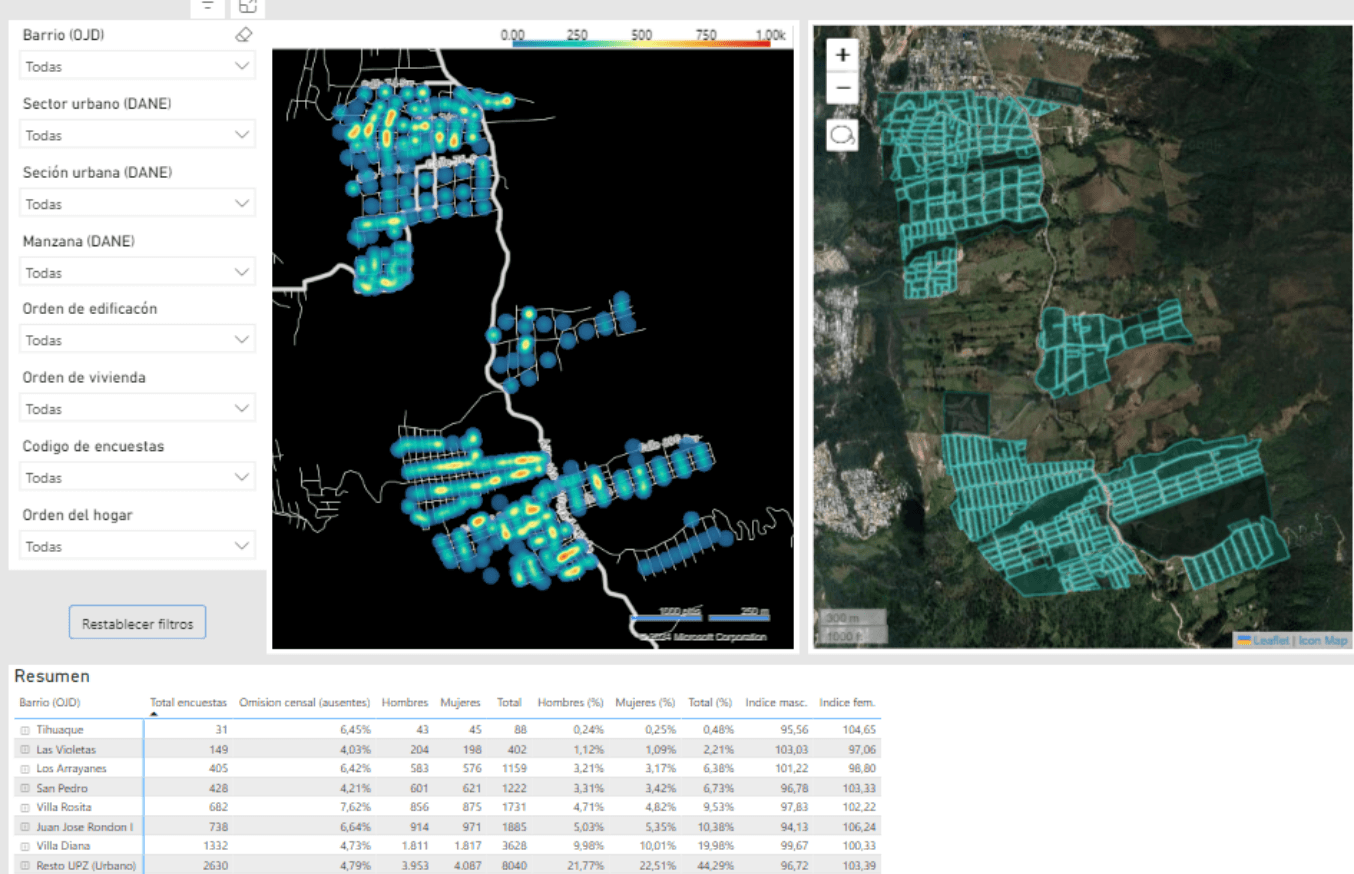The image size is (1354, 874).
Task: Click the Restablecer filtros button
Action: pyautogui.click(x=138, y=623)
